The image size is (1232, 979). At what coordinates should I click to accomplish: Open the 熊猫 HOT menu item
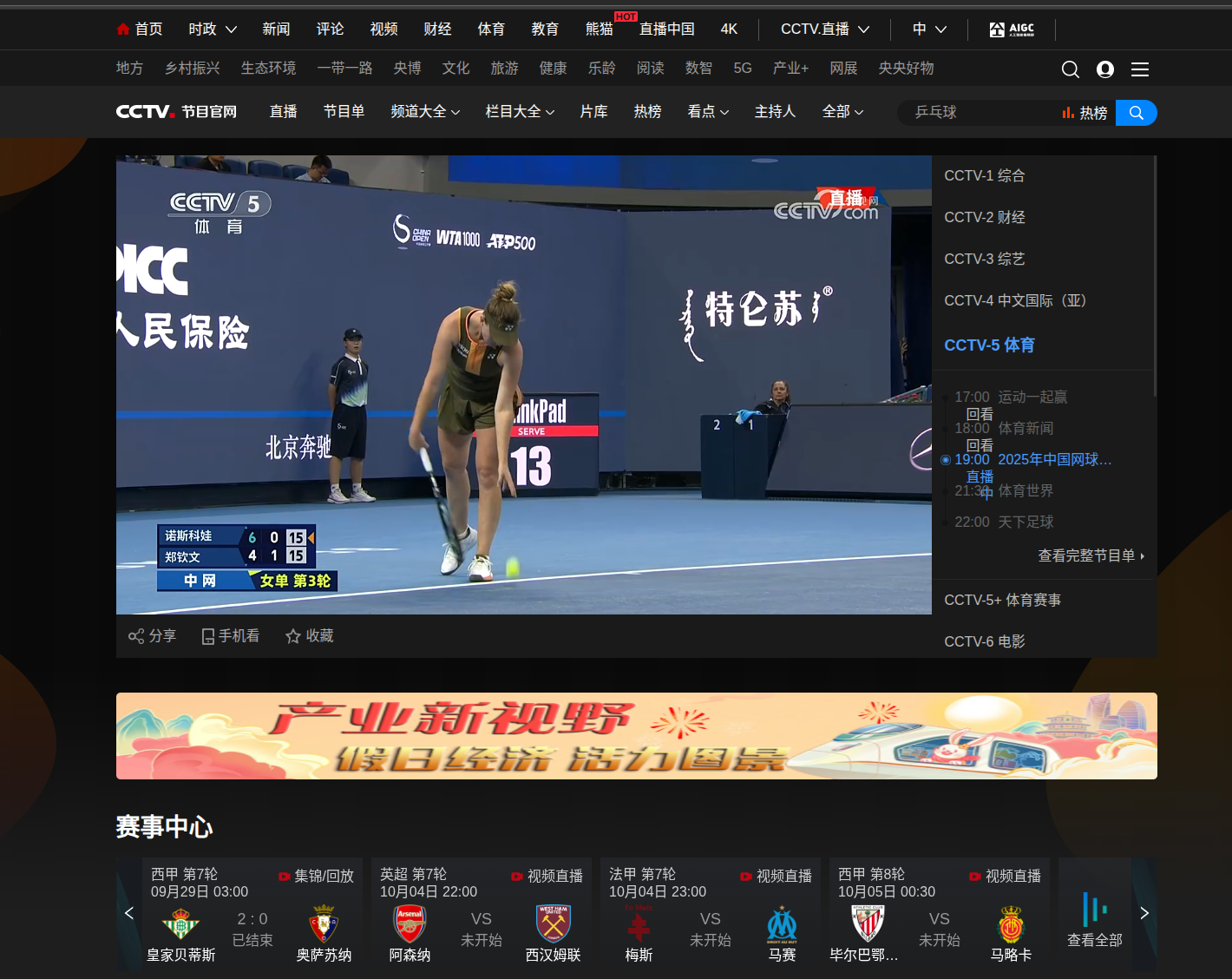coord(600,30)
